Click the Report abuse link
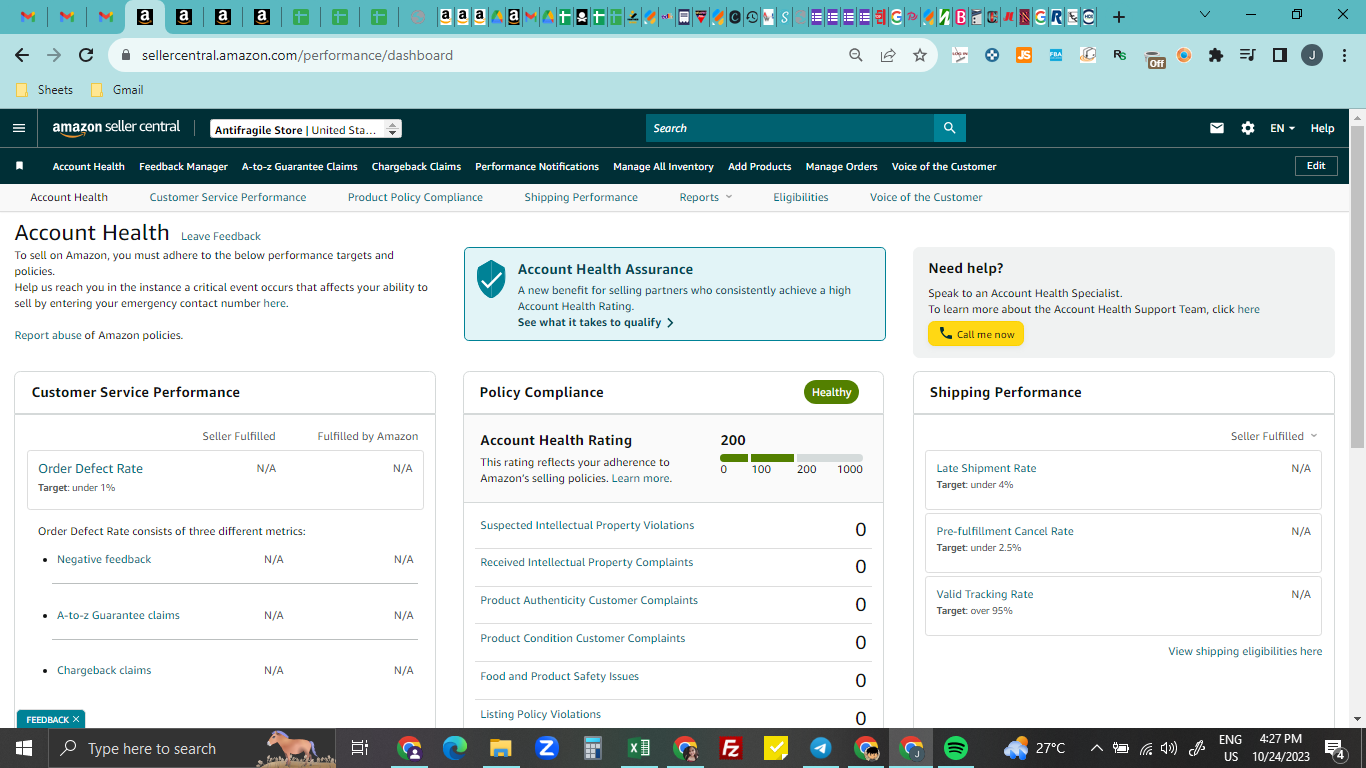This screenshot has height=768, width=1366. click(x=48, y=335)
